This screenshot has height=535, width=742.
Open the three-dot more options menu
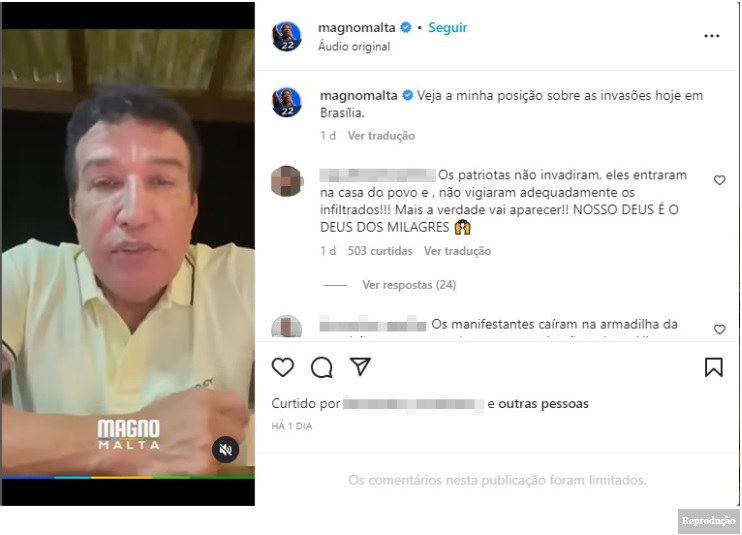(712, 36)
